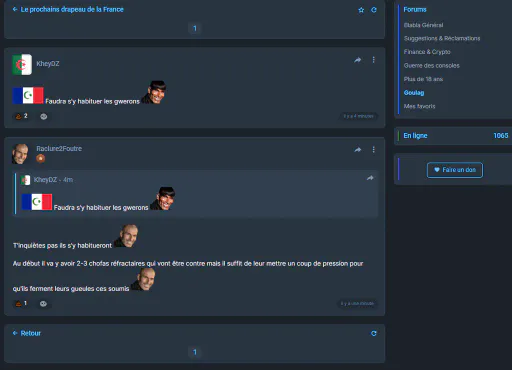Open the three-dot menu on KheyDZ's post

pyautogui.click(x=373, y=60)
